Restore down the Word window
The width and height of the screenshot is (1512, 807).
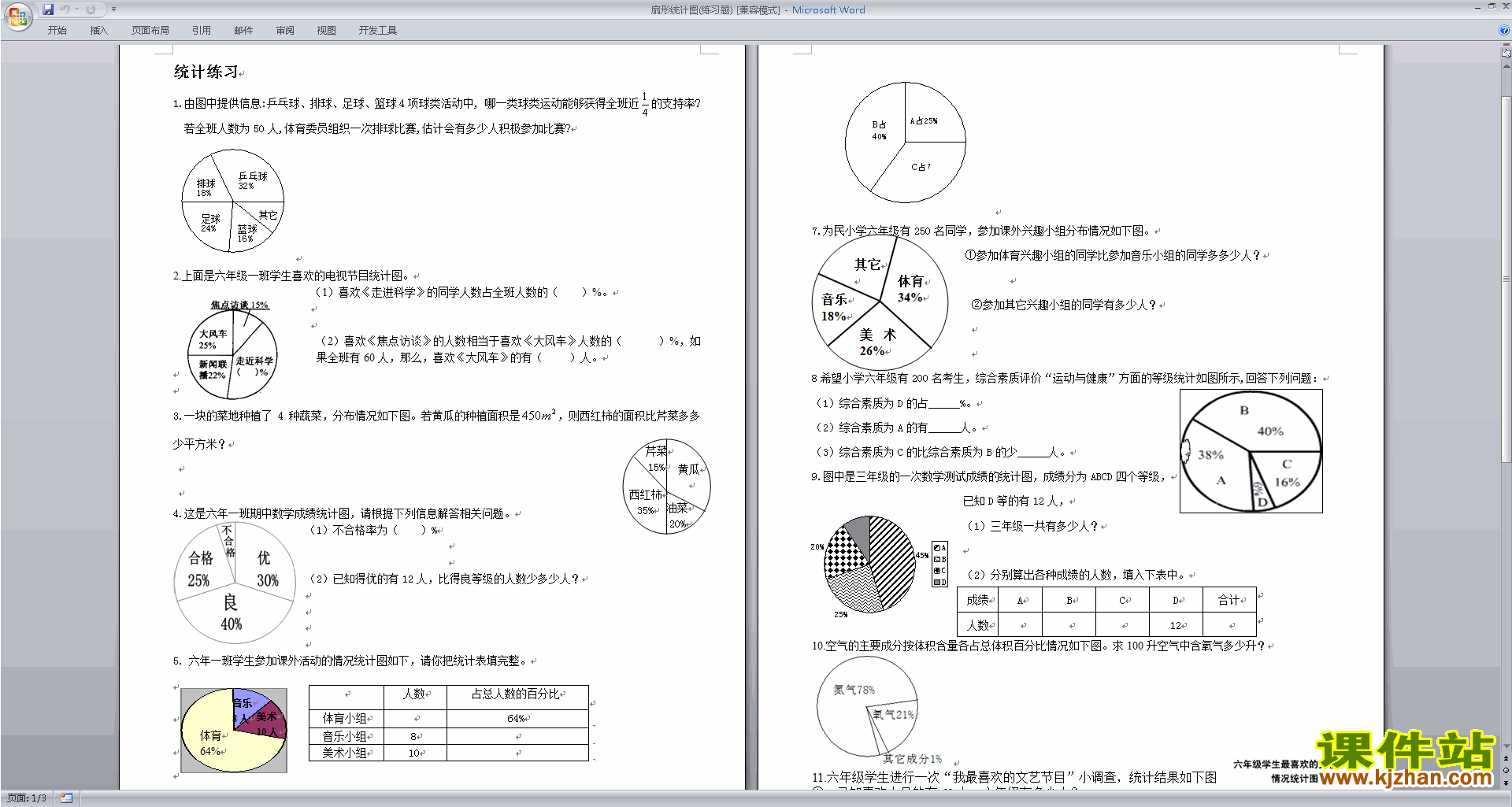click(1492, 6)
